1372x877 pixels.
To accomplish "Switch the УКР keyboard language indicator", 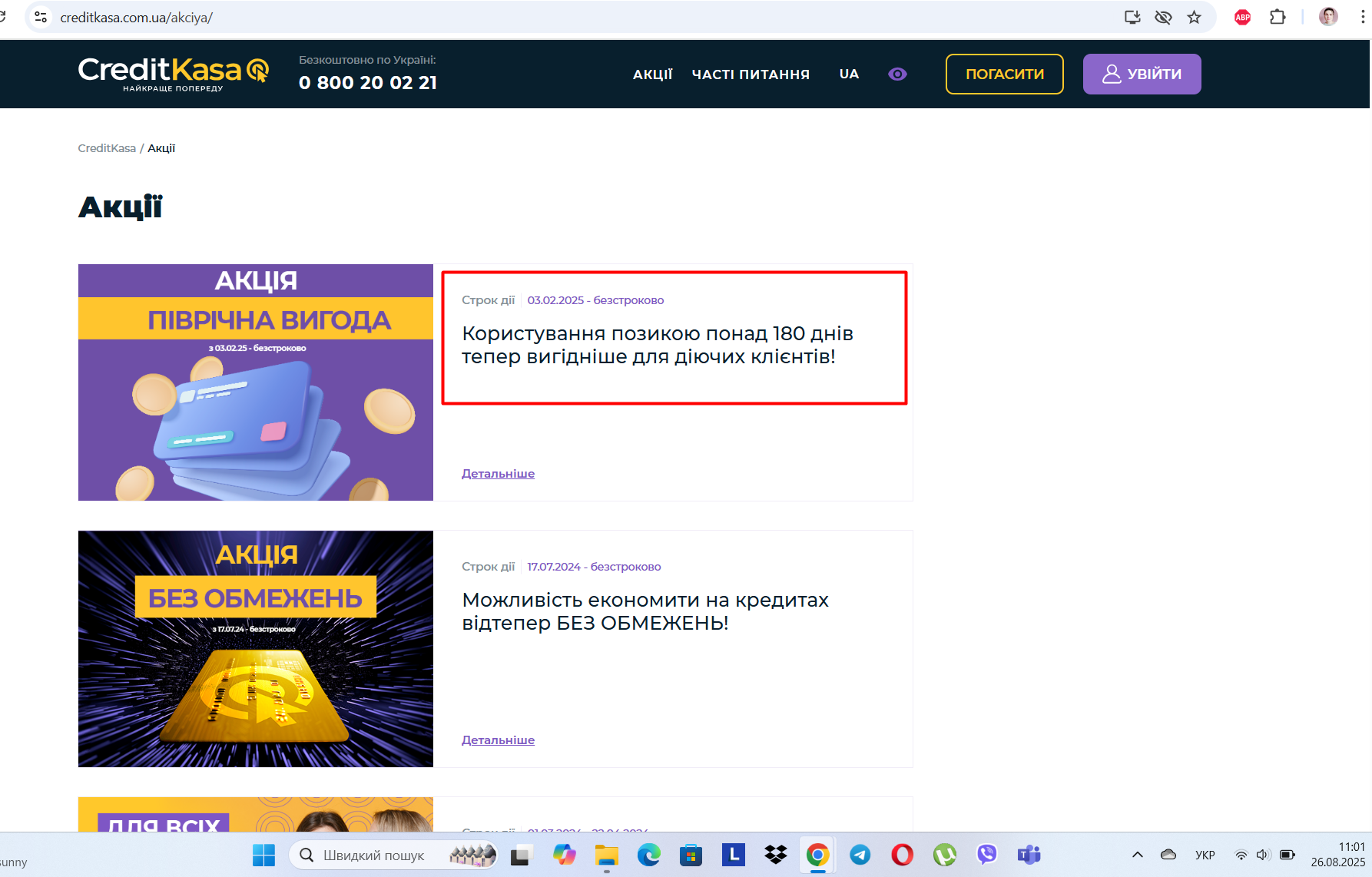I will (x=1205, y=855).
